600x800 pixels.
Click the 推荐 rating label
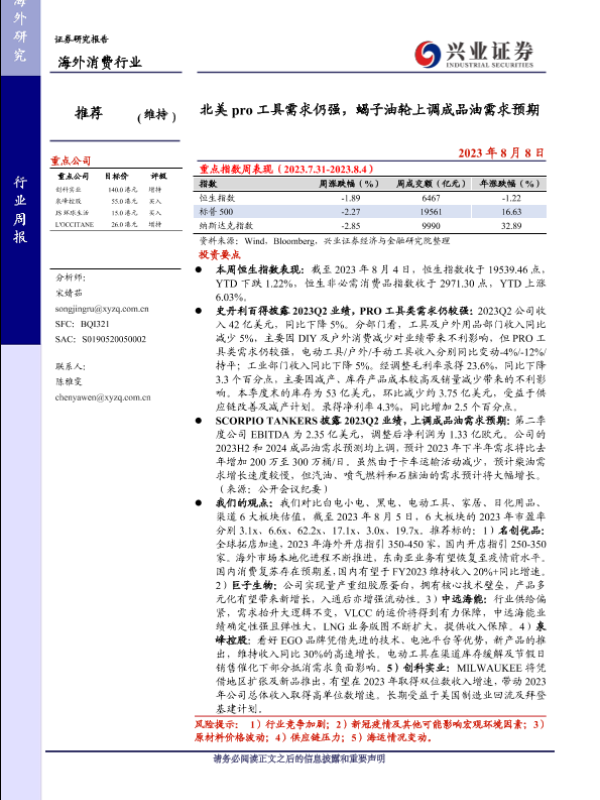coord(93,113)
